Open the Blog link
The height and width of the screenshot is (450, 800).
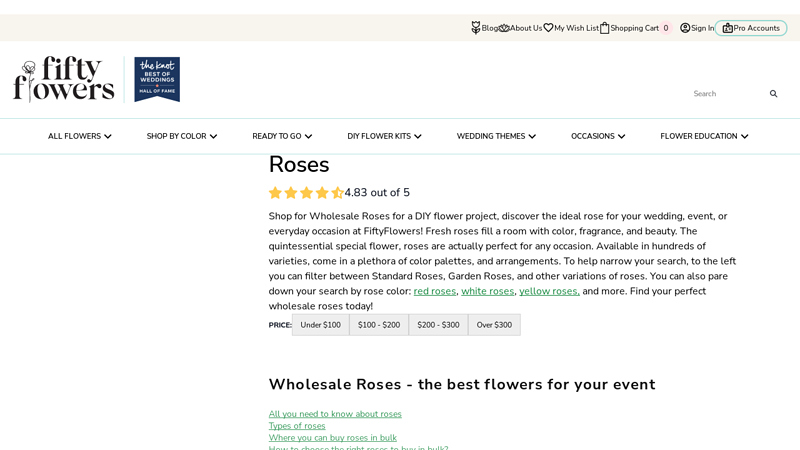click(x=490, y=28)
